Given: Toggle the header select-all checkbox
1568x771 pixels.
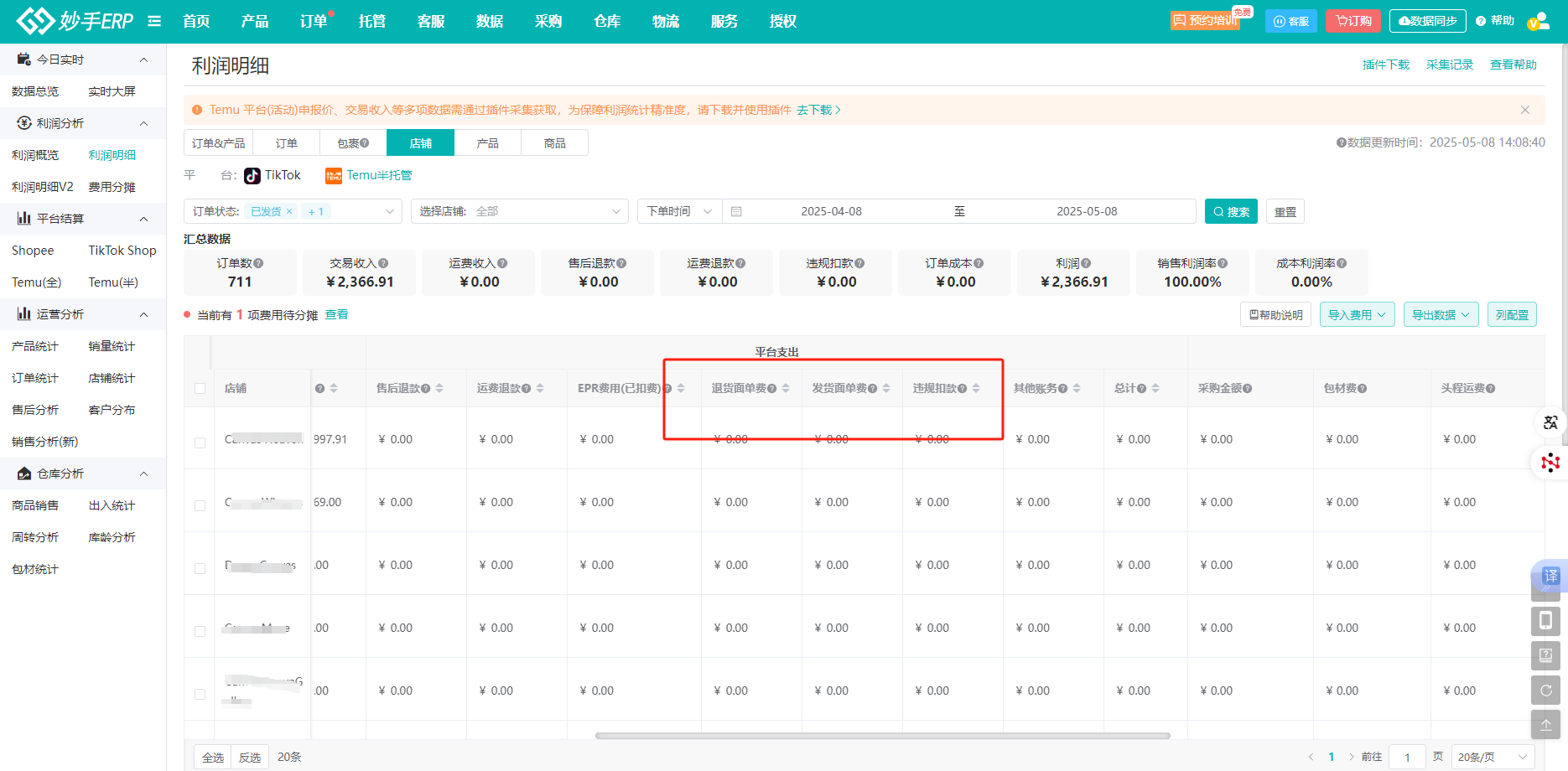Looking at the screenshot, I should [x=200, y=388].
